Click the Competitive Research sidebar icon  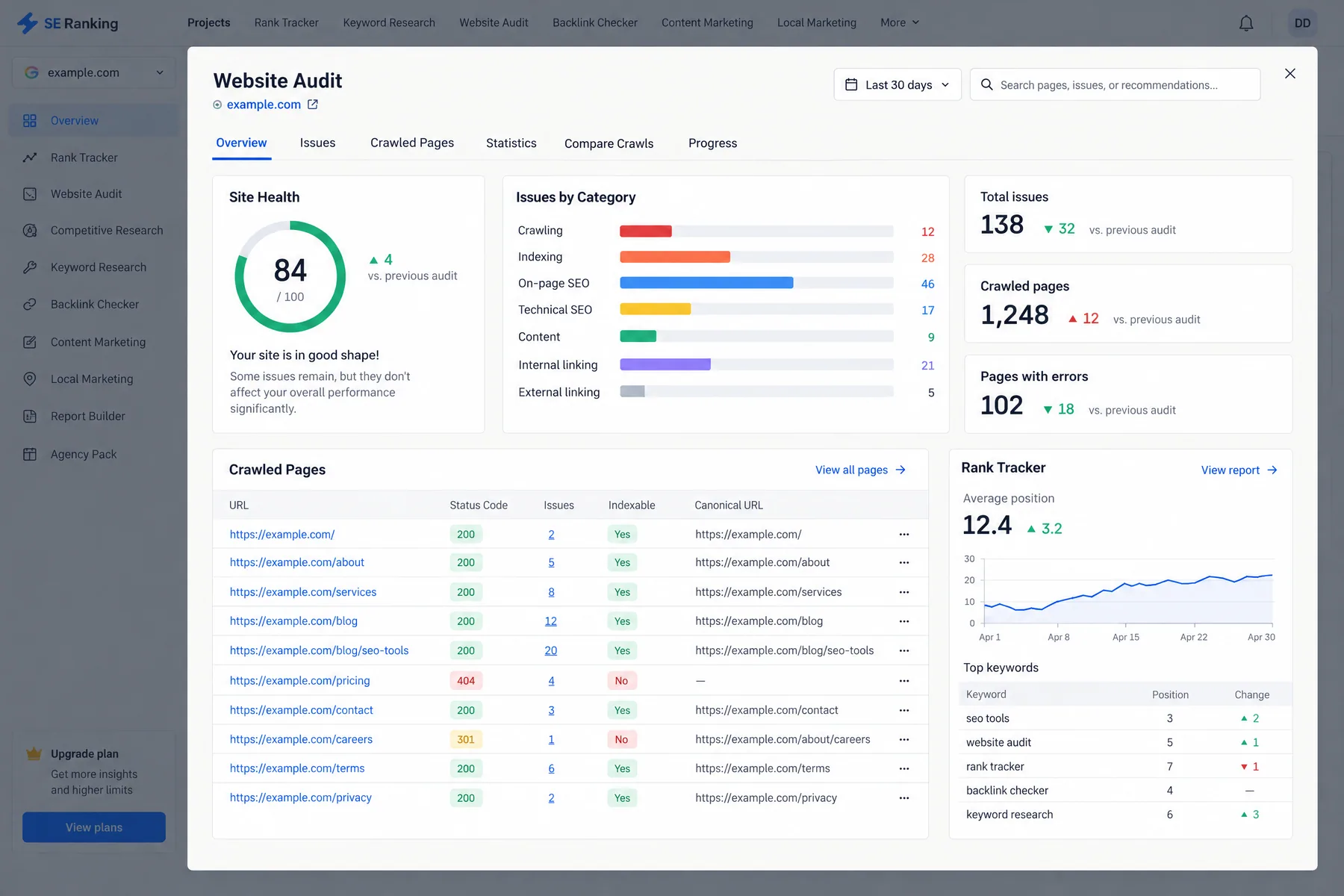30,231
